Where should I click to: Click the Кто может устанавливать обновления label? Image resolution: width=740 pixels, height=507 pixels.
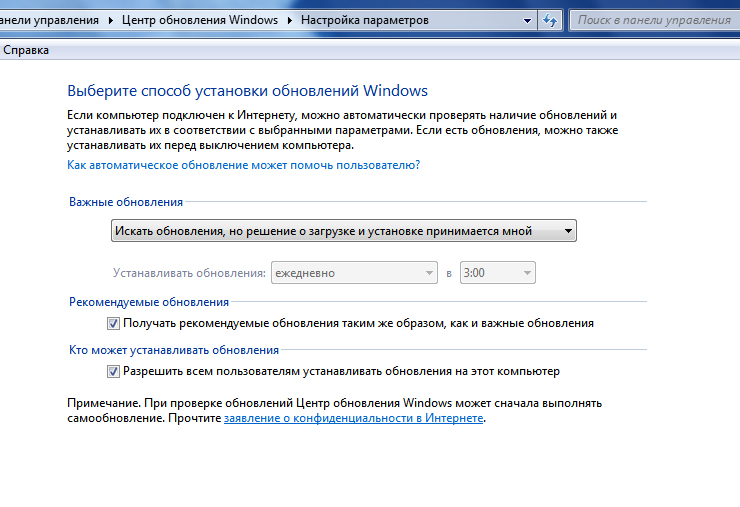[174, 350]
